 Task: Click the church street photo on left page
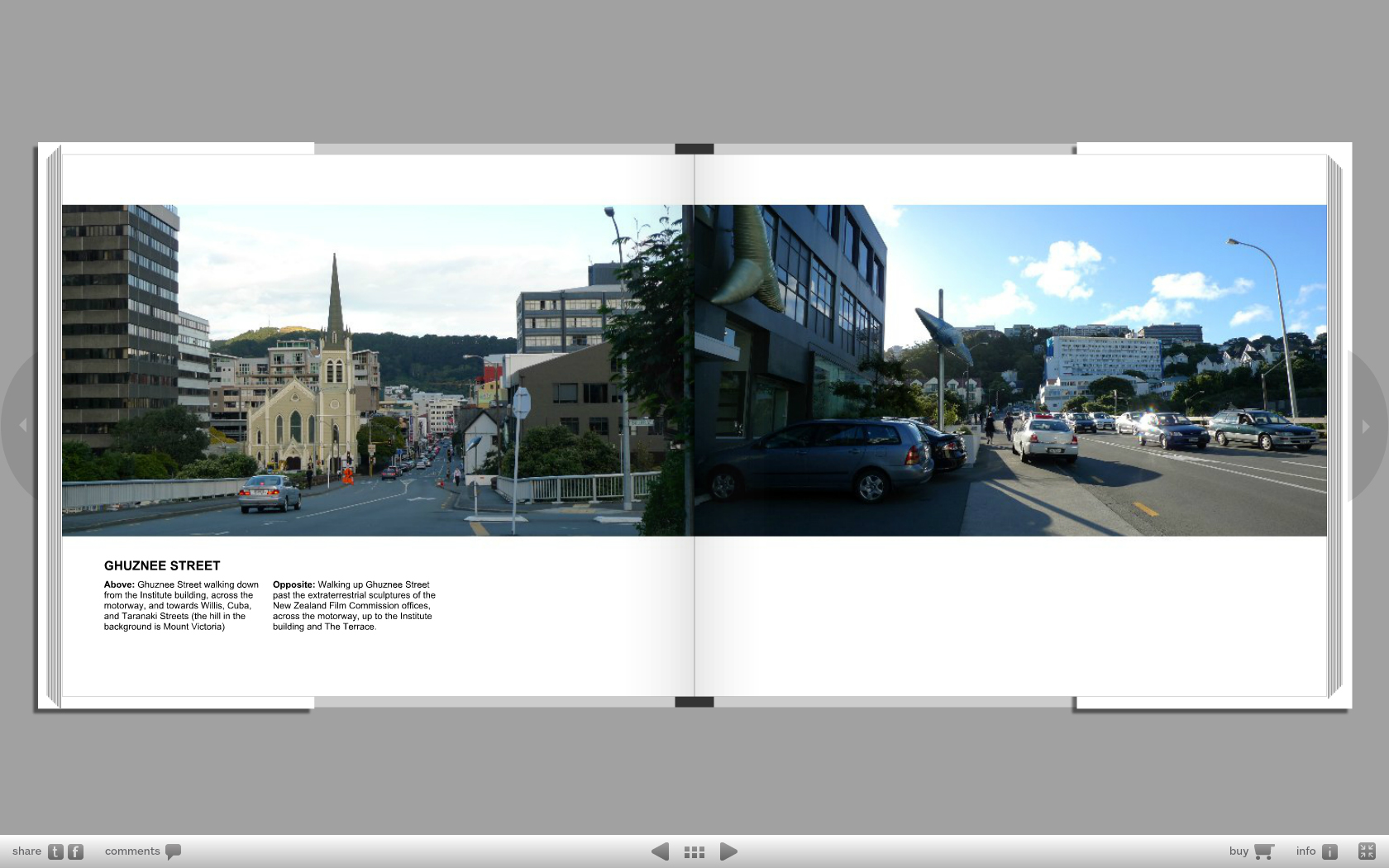(372, 370)
